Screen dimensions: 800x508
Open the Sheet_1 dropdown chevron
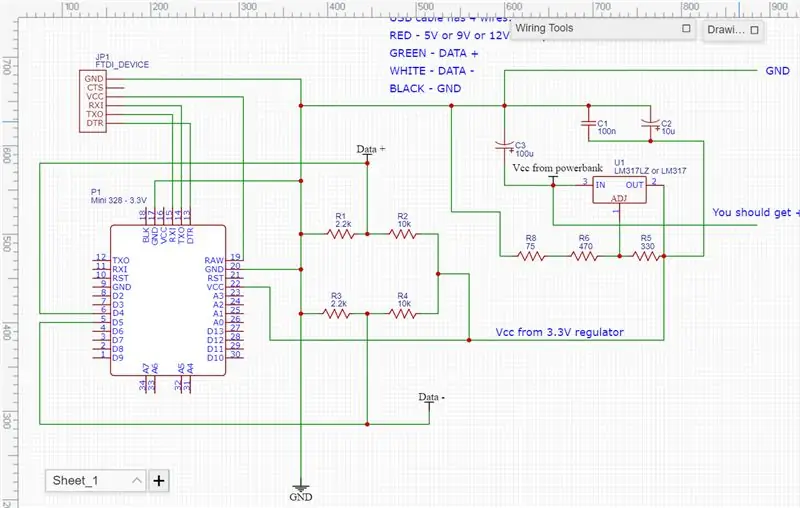click(137, 480)
